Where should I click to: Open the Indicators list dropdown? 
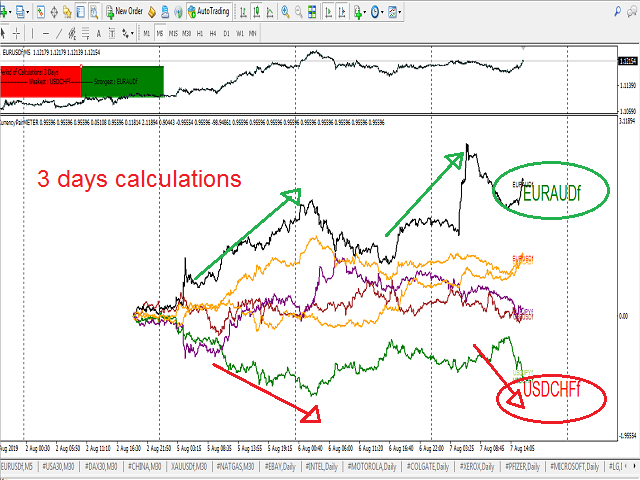(x=359, y=12)
